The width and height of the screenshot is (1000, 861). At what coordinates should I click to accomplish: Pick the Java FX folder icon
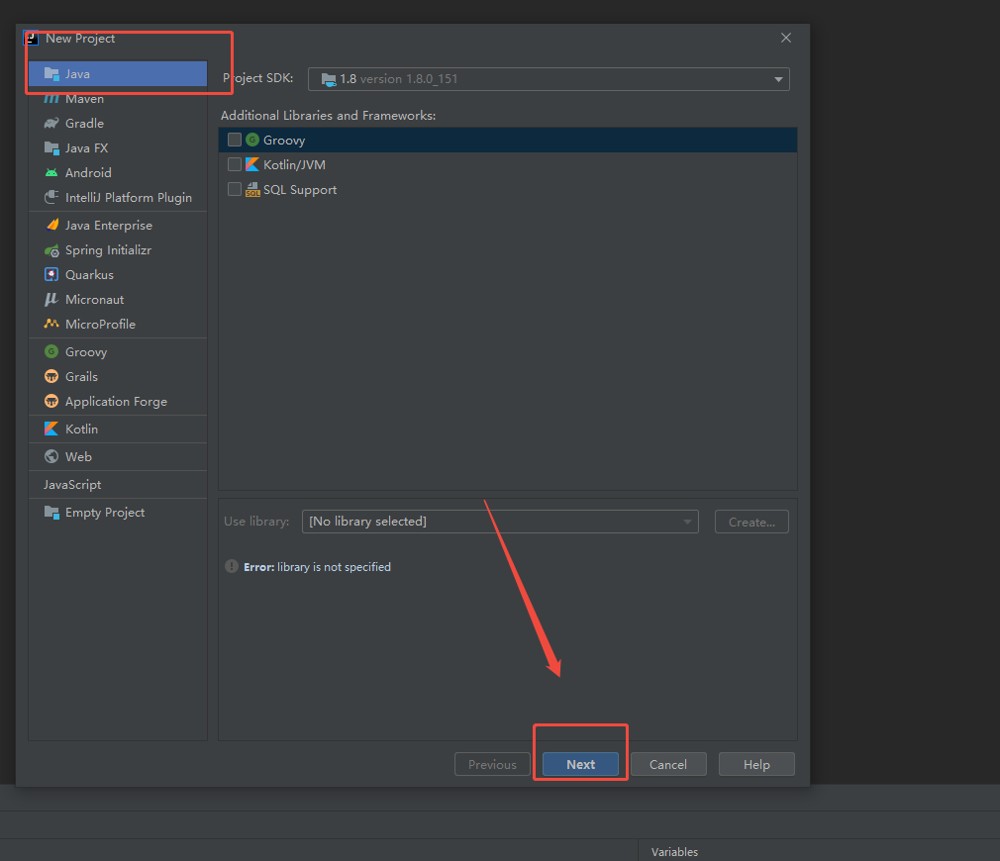[x=52, y=148]
